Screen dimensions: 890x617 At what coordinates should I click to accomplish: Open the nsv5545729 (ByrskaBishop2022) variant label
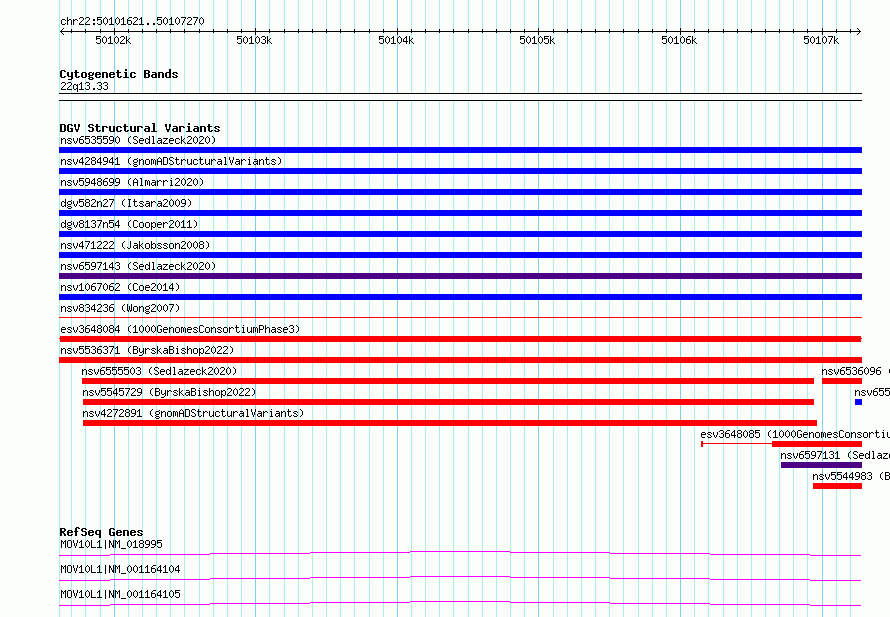click(x=168, y=392)
